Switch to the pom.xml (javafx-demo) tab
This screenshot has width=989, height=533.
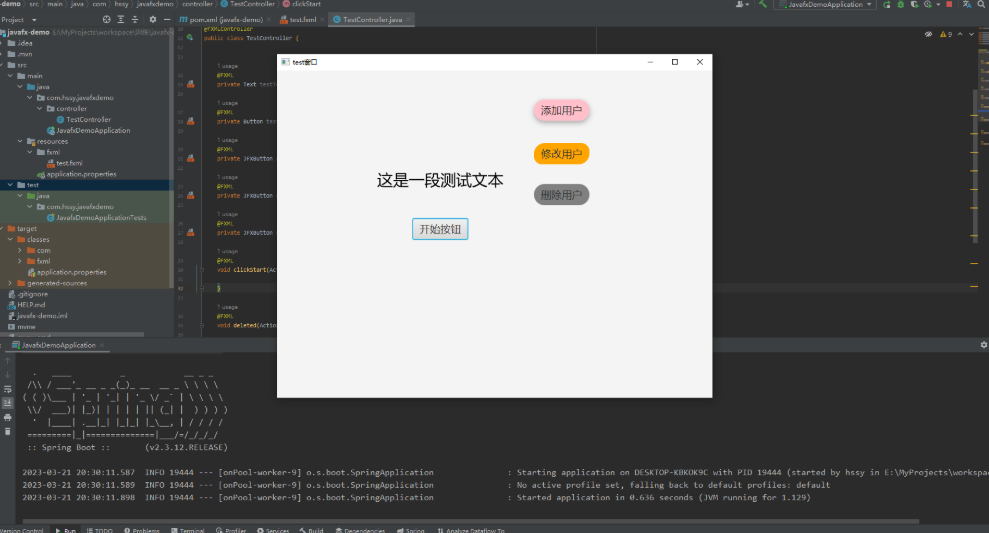[225, 20]
